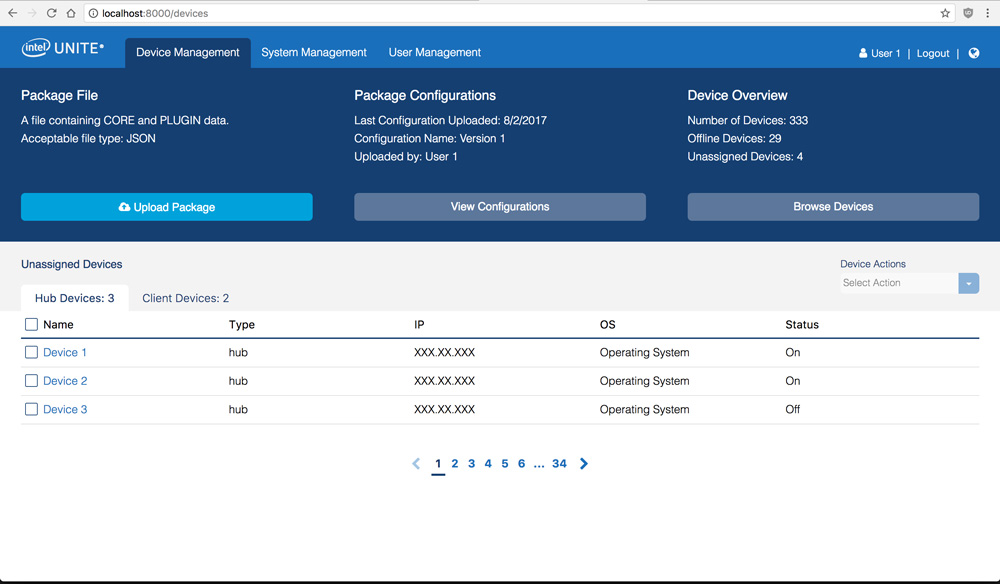Reload the page with refresh icon
This screenshot has width=1000, height=584.
coord(52,13)
